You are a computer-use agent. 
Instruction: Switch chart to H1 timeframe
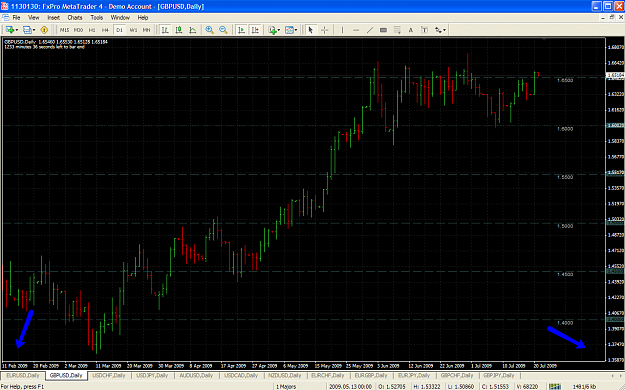point(92,30)
